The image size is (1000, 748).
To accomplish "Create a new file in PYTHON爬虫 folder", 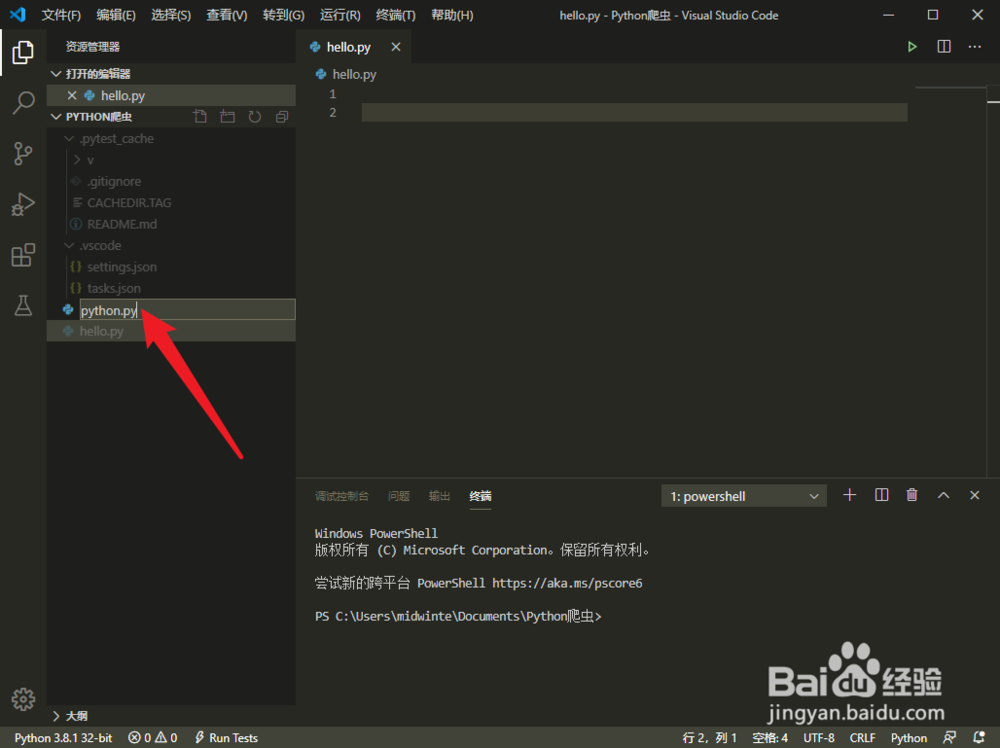I will click(200, 117).
